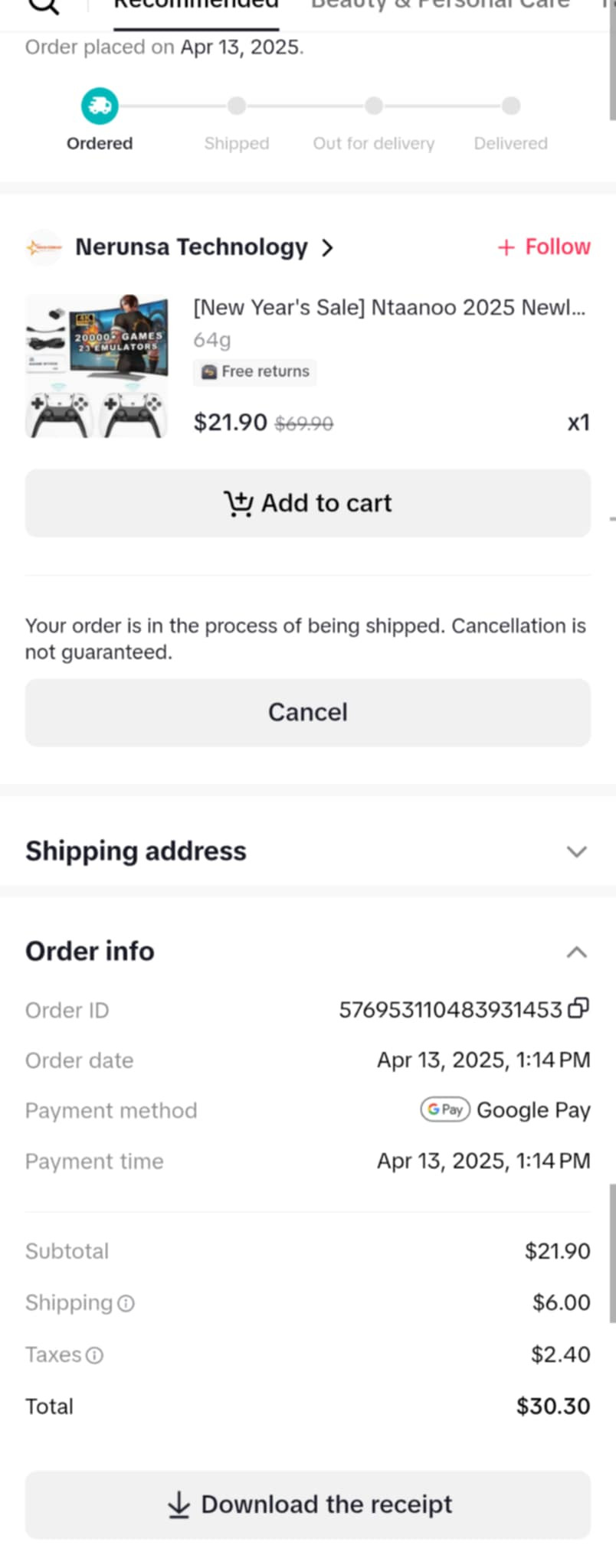Viewport: 616px width, 1568px height.
Task: Open the Taxes info tooltip icon
Action: (94, 1355)
